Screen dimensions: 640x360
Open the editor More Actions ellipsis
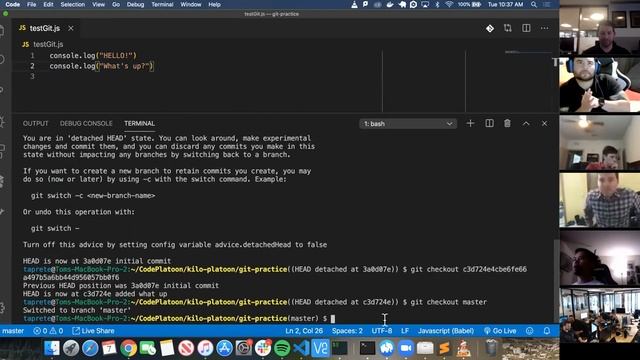coord(544,28)
